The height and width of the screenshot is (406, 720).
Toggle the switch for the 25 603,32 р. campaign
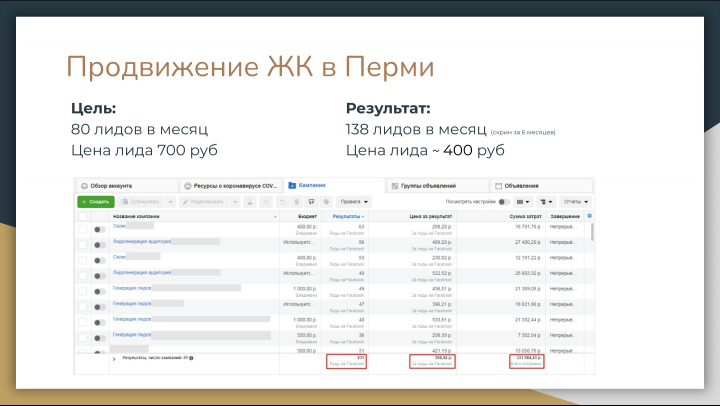point(100,276)
